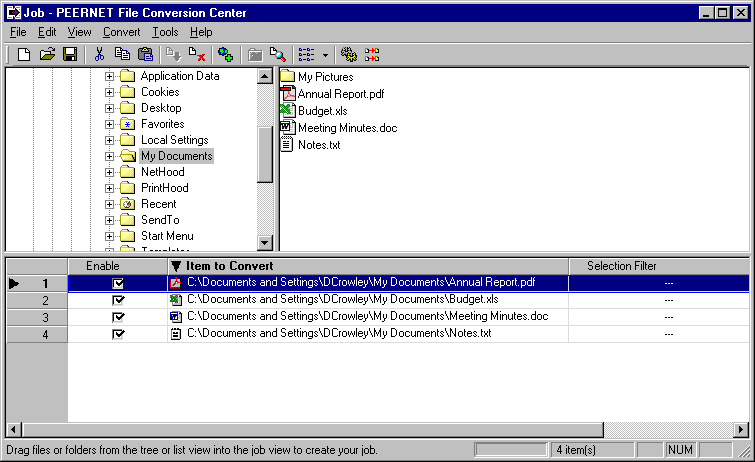Click the Item to Convert column header

[368, 266]
